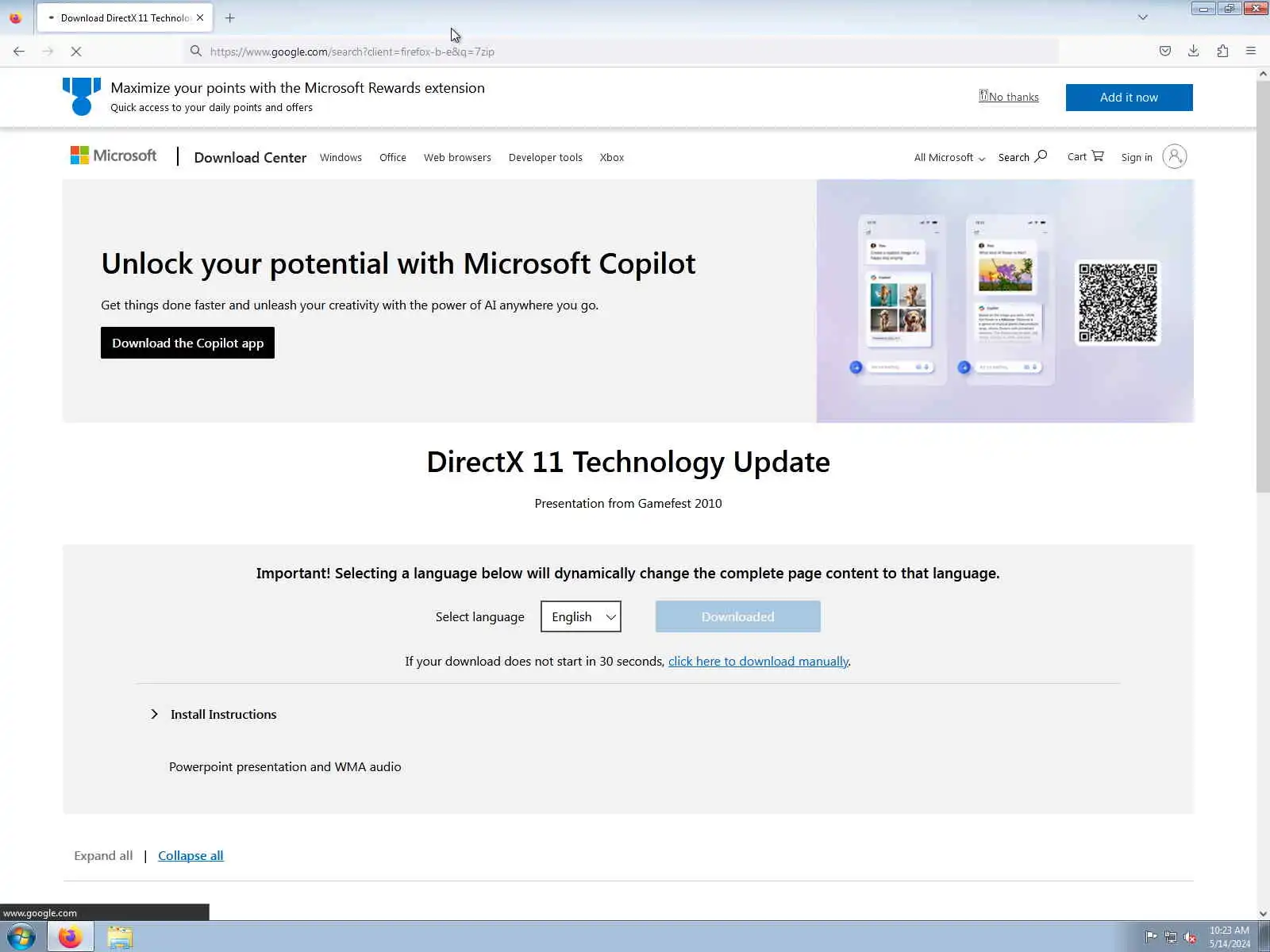Switch to the Download DirectX 11 tab
Screen dimensions: 1270x952
125,17
